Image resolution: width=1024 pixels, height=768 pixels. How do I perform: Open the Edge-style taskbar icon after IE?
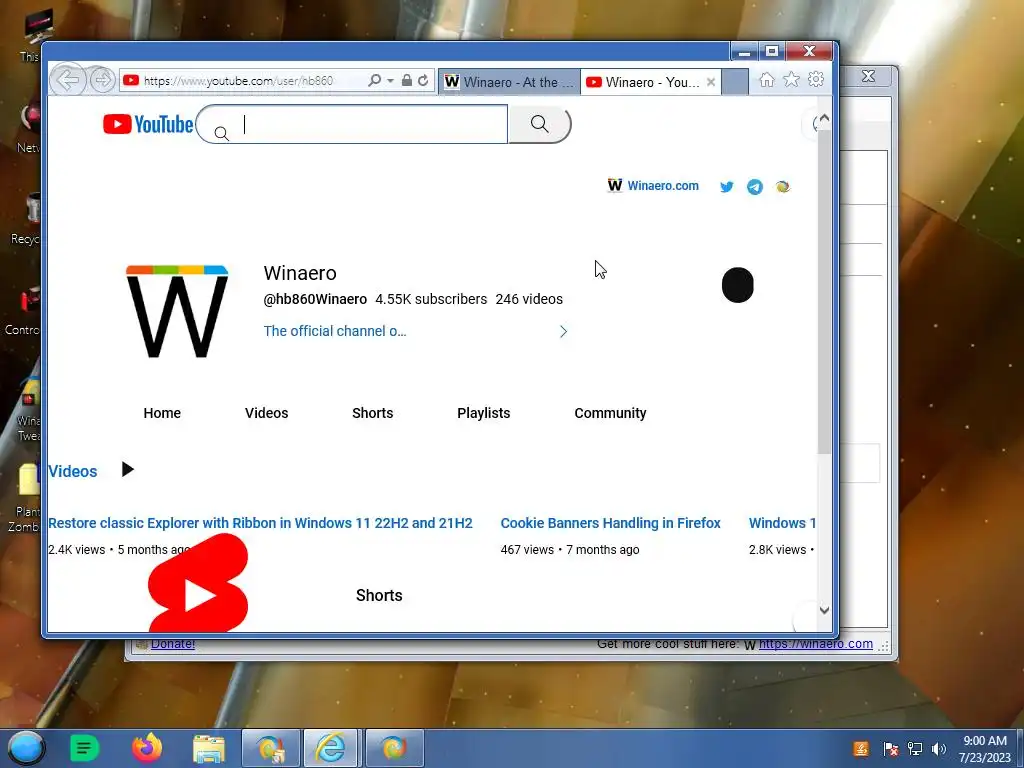coord(394,748)
